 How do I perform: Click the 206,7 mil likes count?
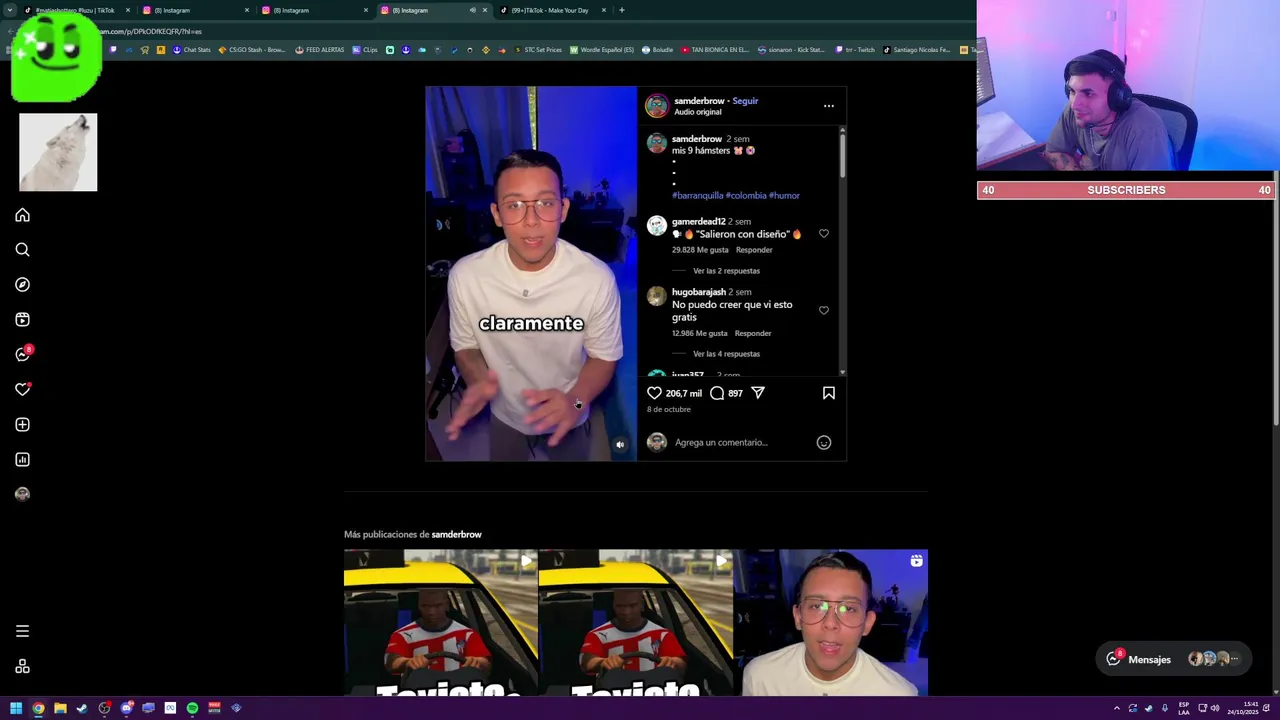(684, 394)
